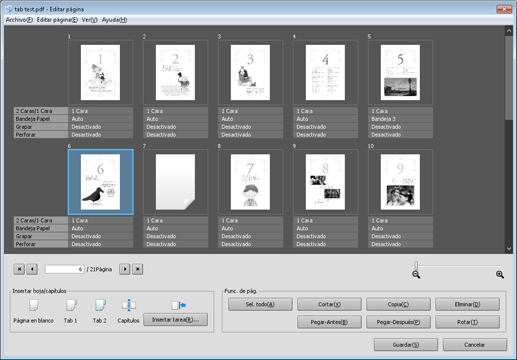Open the Ver menu
517x360 pixels.
click(x=89, y=20)
